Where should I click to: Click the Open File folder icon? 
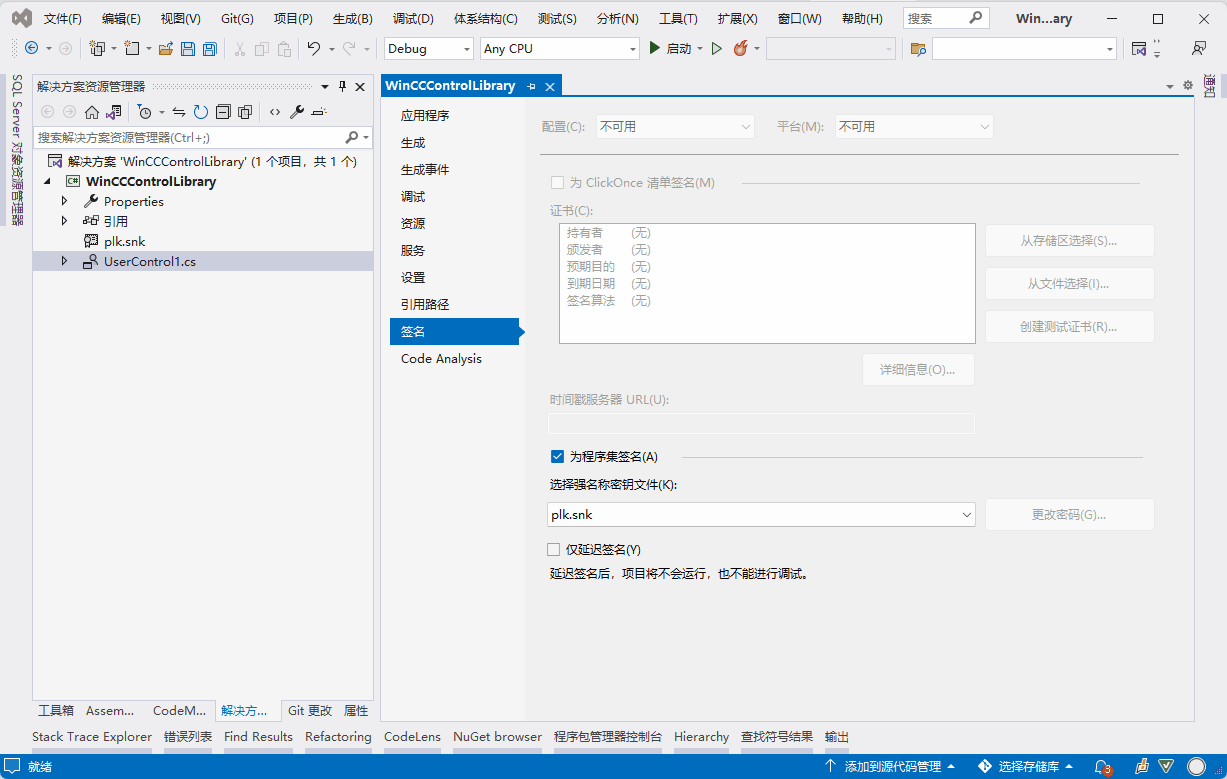[166, 48]
